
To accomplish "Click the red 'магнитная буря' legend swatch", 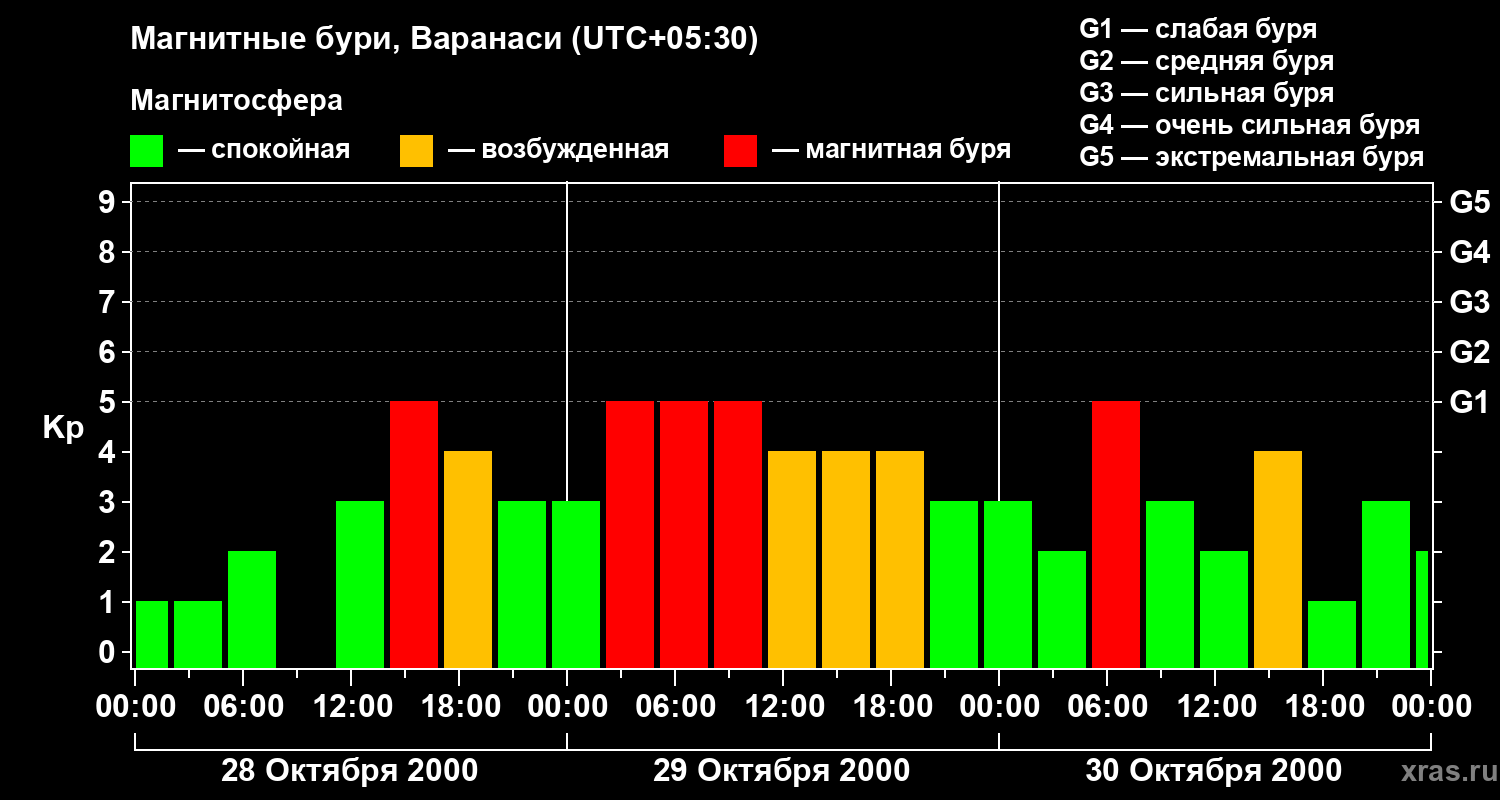I will click(740, 151).
